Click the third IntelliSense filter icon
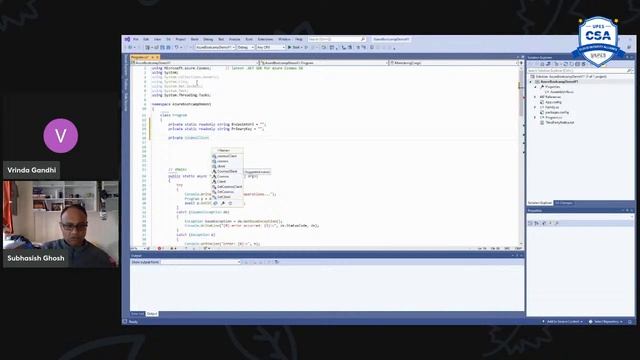640x360 pixels. (231, 203)
